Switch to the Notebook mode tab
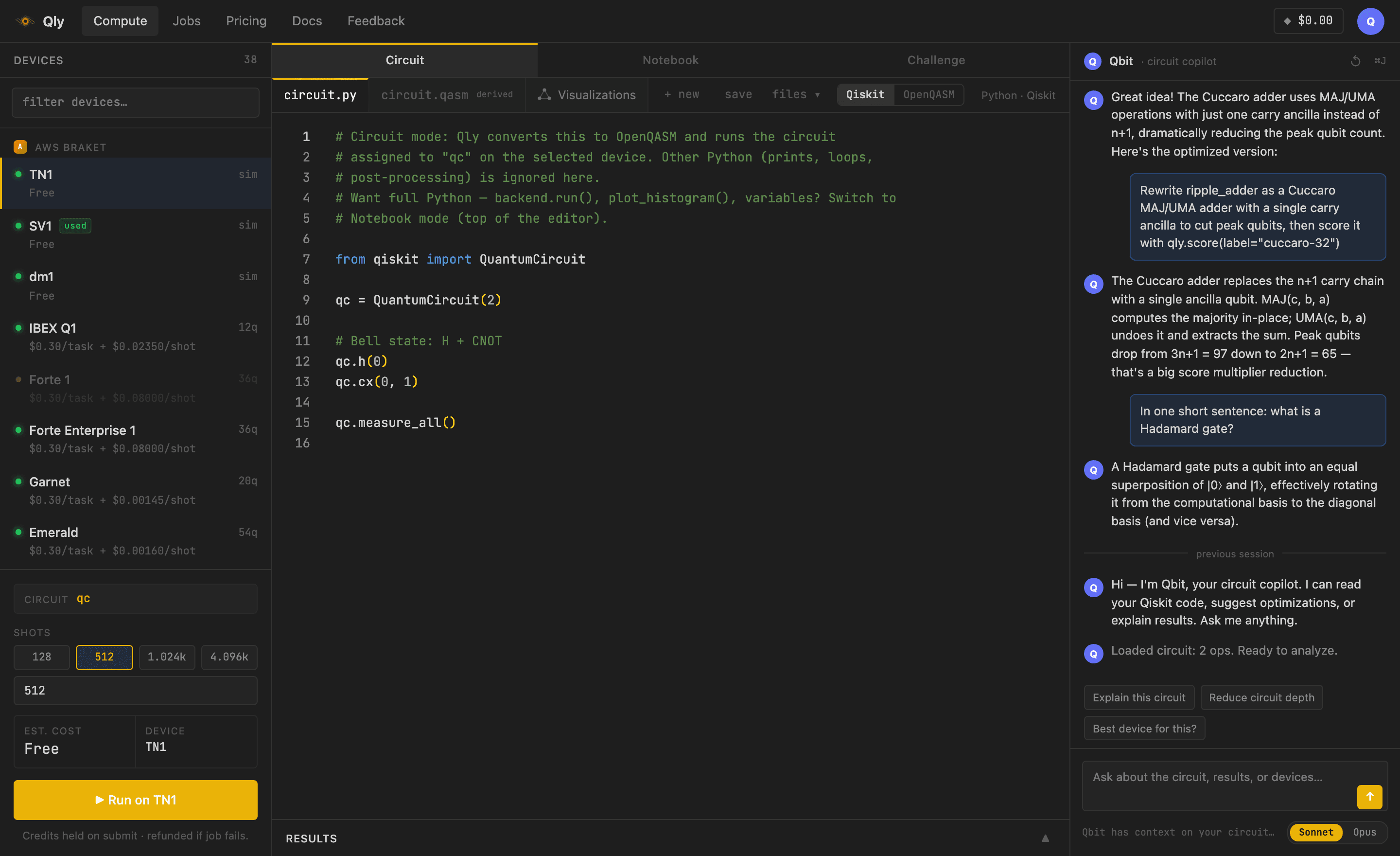This screenshot has width=1400, height=856. tap(670, 60)
